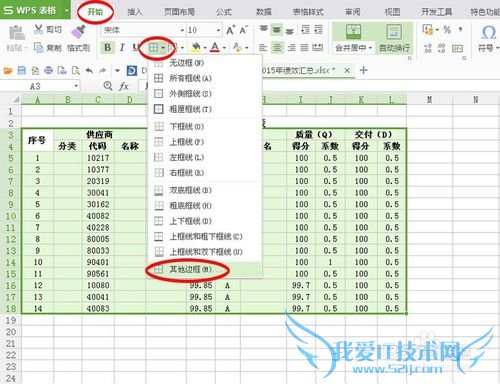Click the undo arrow icon

pyautogui.click(x=89, y=70)
